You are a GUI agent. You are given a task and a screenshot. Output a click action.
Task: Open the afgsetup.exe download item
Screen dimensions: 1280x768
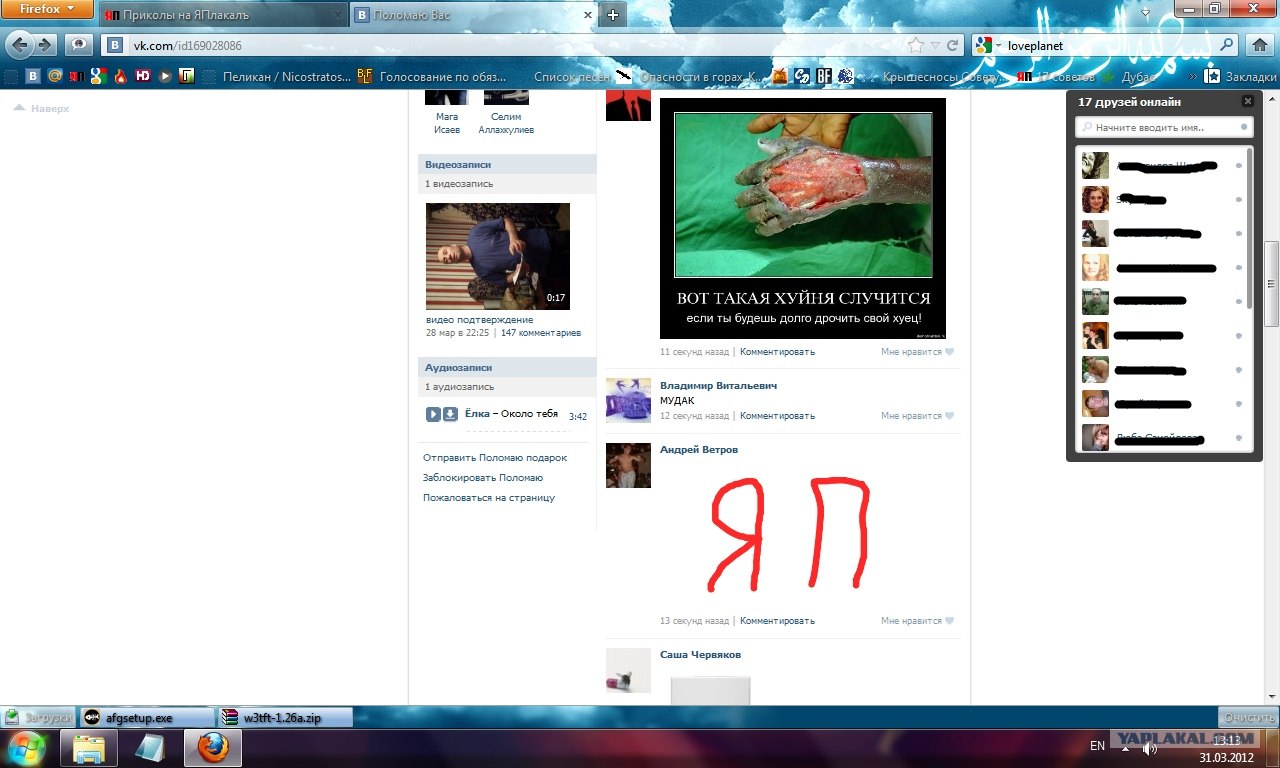148,717
